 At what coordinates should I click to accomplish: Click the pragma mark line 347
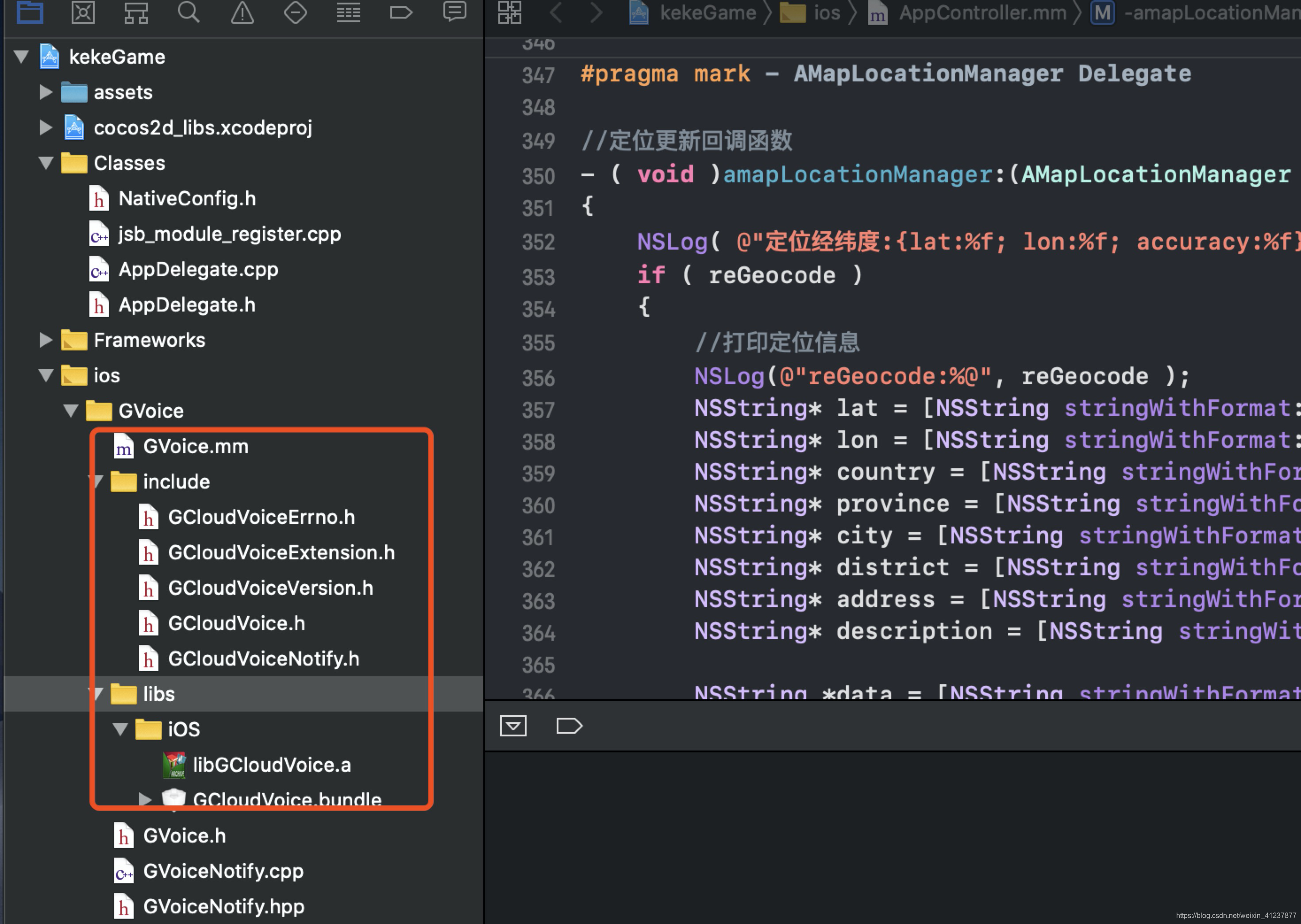886,73
